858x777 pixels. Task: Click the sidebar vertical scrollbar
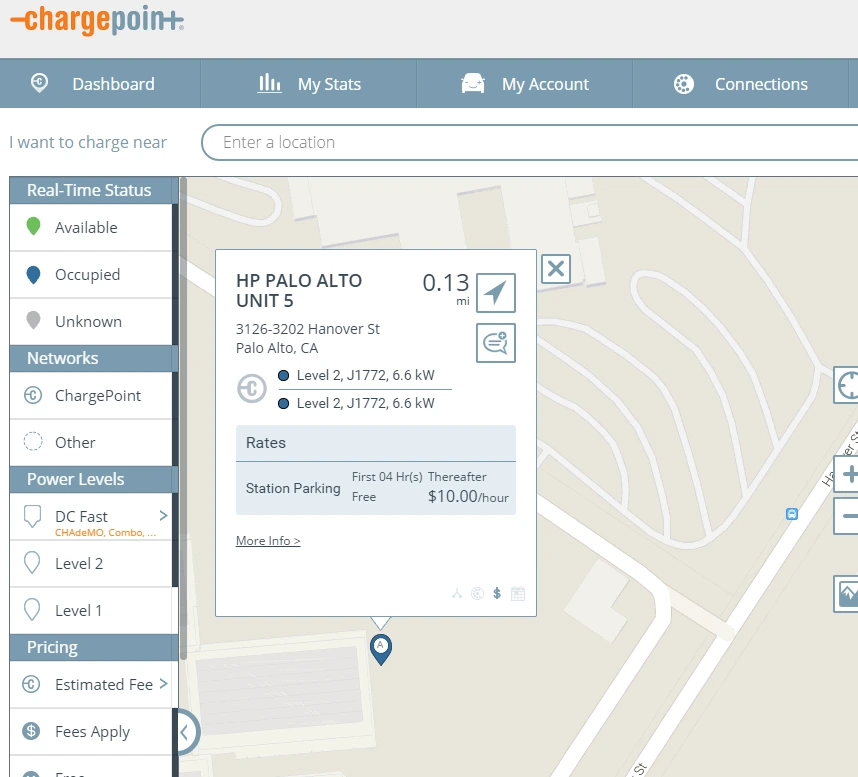coord(183,419)
